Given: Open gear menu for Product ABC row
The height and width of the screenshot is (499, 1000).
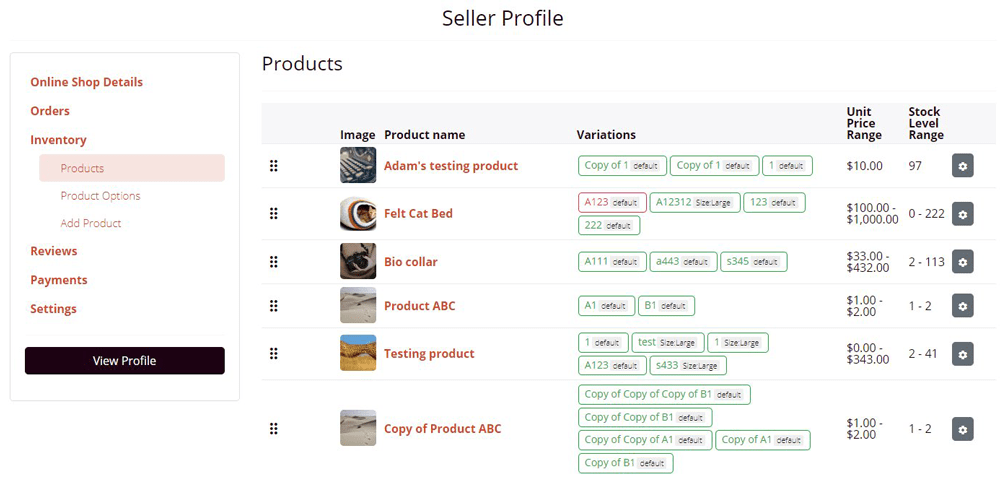Looking at the screenshot, I should tap(962, 306).
